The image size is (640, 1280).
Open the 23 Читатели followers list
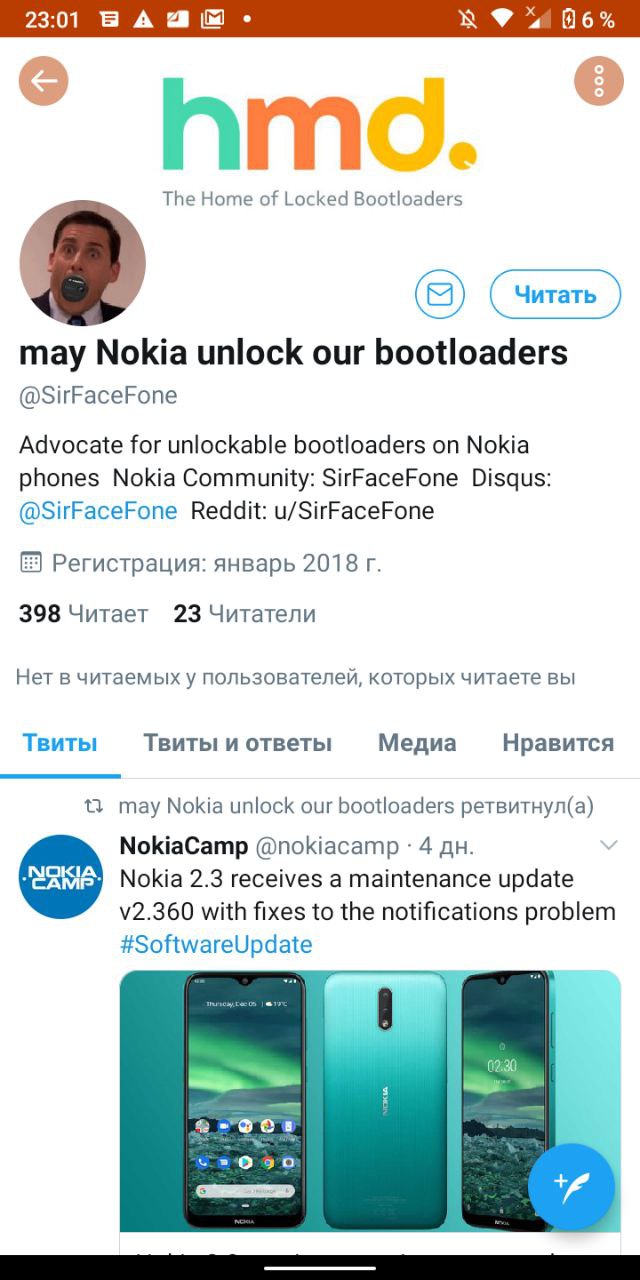click(x=244, y=613)
